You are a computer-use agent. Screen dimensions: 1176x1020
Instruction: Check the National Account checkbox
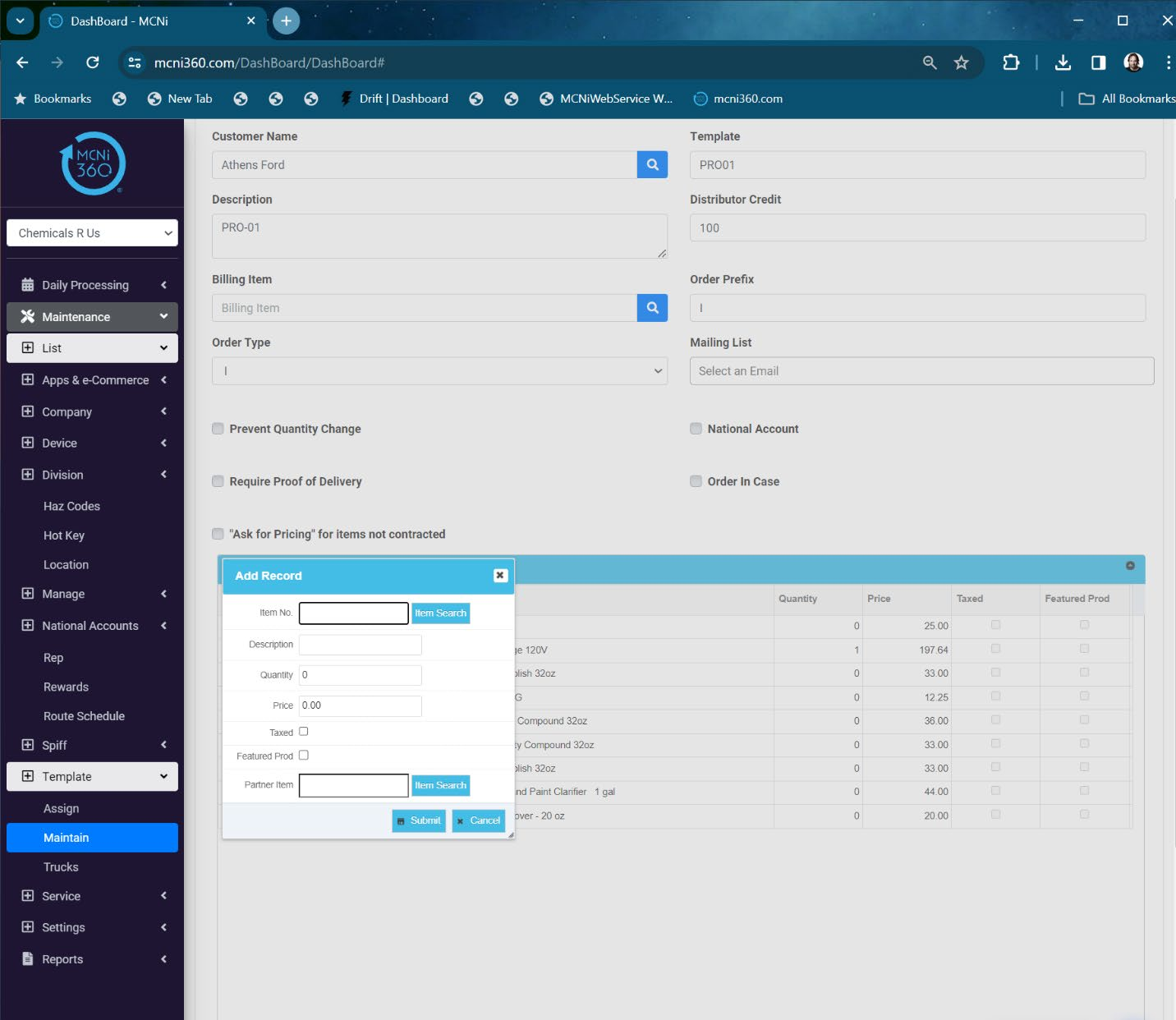[x=696, y=428]
